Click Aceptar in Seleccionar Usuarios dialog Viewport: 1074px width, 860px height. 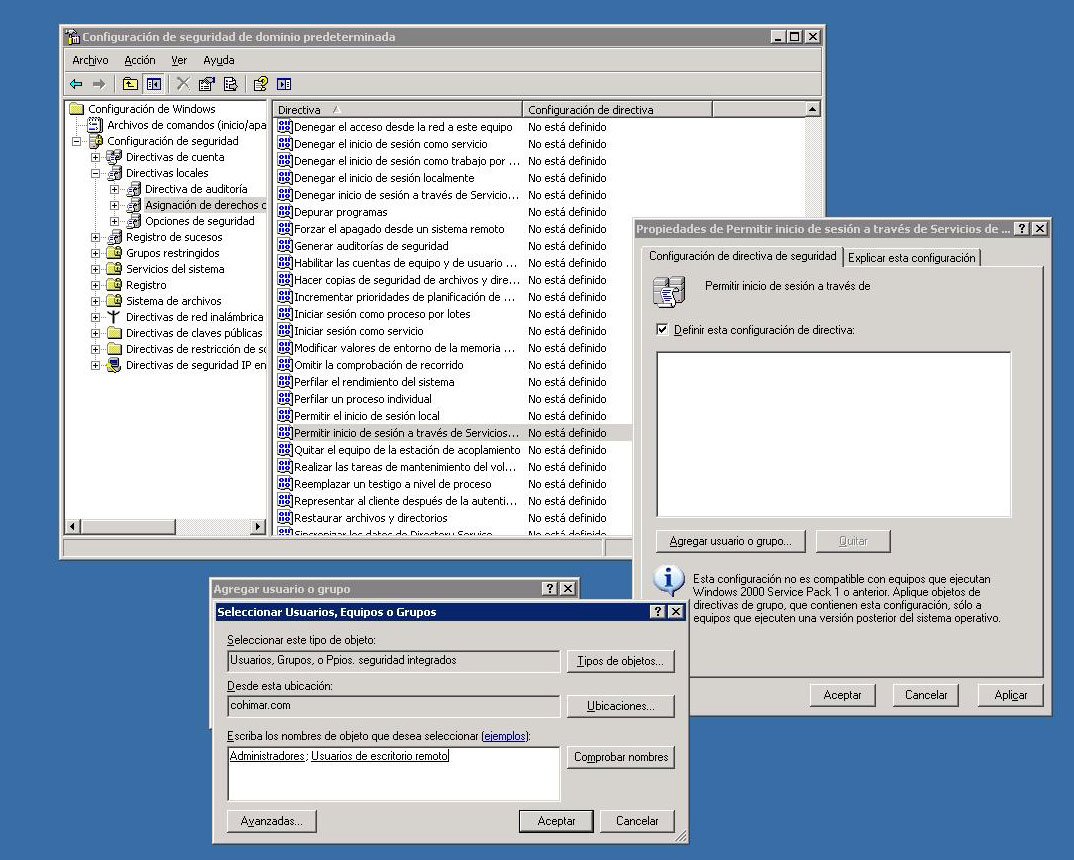[x=555, y=820]
